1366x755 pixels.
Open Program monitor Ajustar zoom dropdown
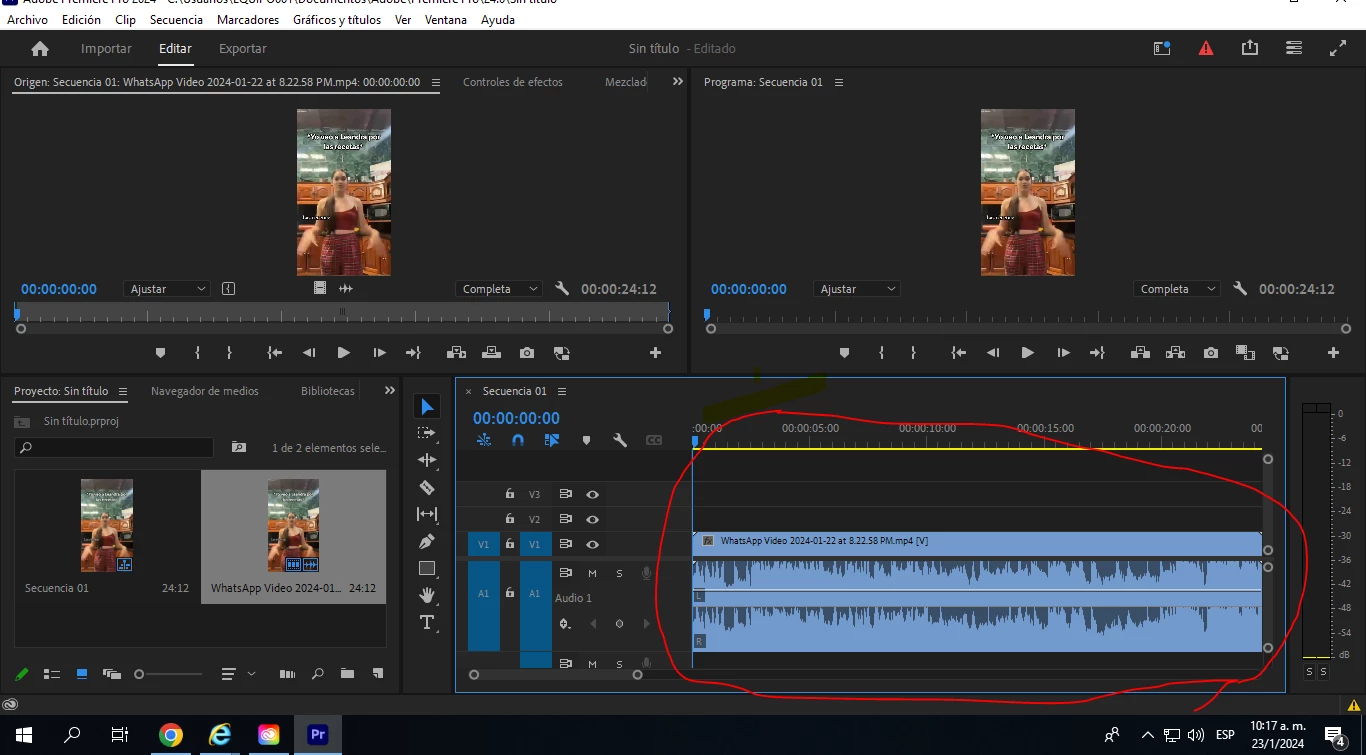(x=857, y=289)
